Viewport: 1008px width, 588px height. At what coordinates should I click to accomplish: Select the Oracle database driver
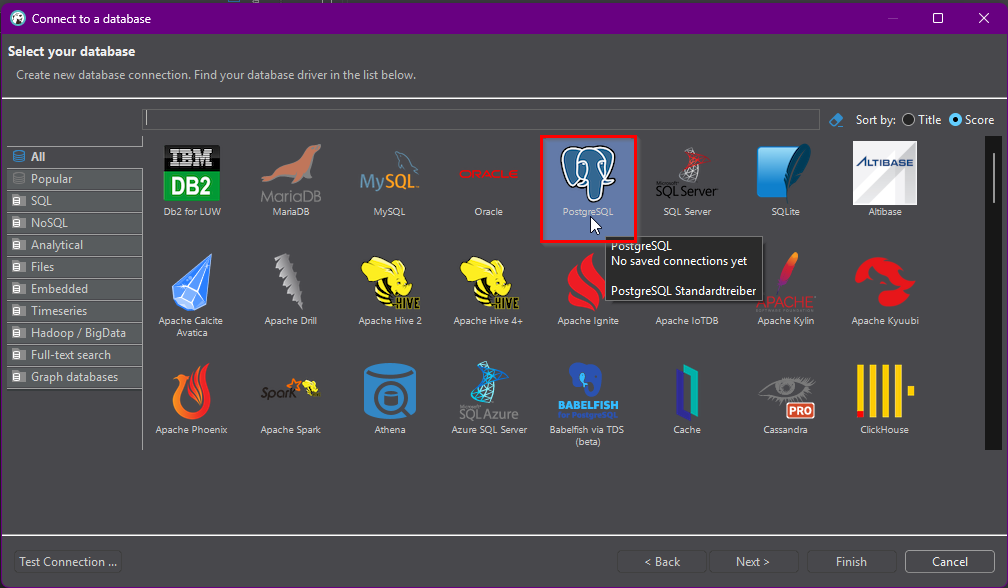pyautogui.click(x=488, y=174)
